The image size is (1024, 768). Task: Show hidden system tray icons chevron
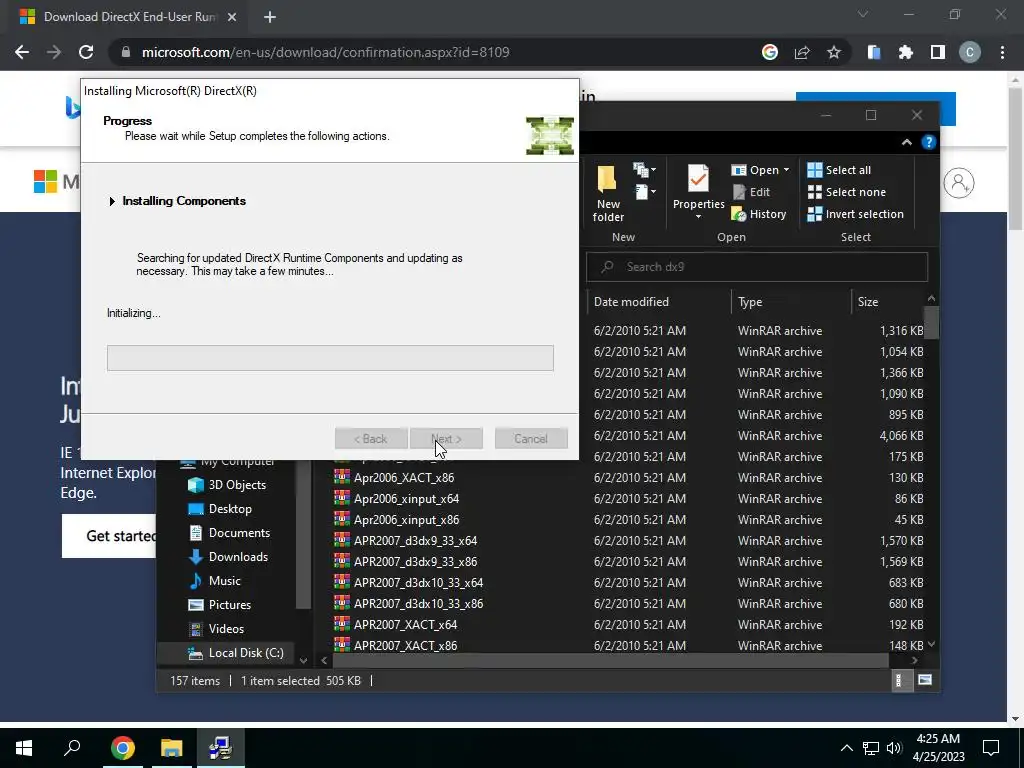point(846,748)
